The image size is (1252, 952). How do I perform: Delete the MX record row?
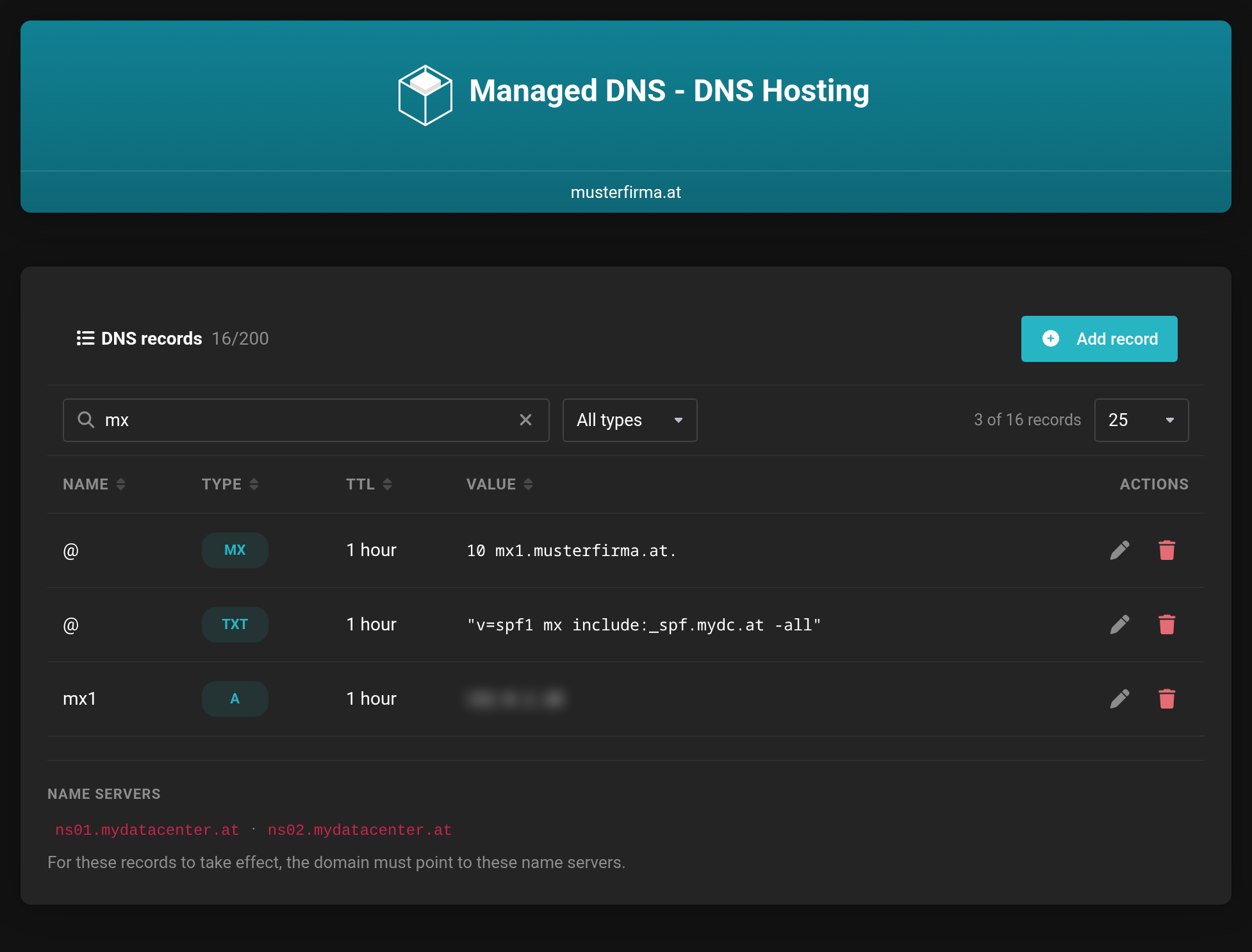pyautogui.click(x=1167, y=550)
